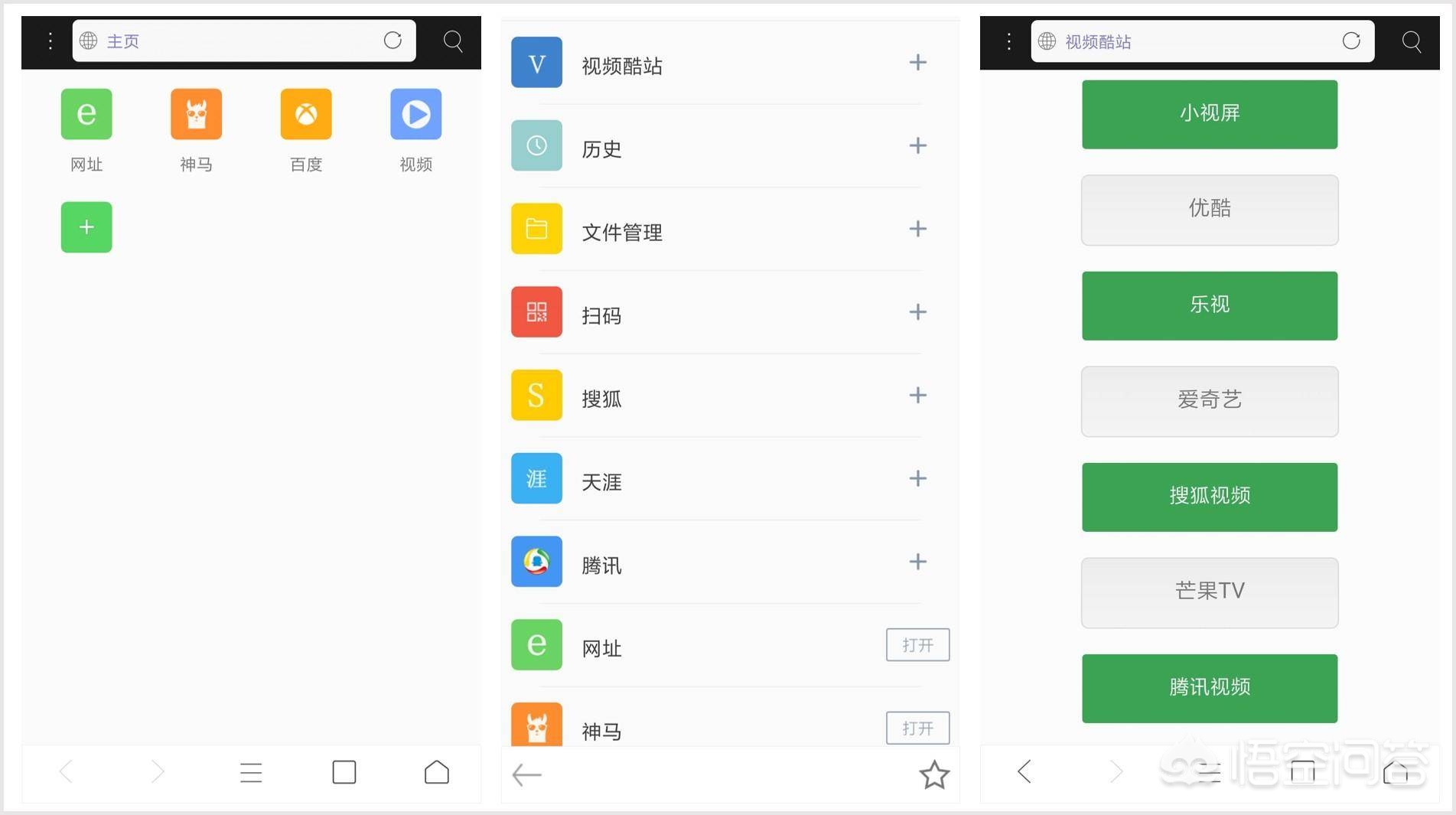The width and height of the screenshot is (1456, 815).
Task: Select the 小视屏 button
Action: 1209,114
